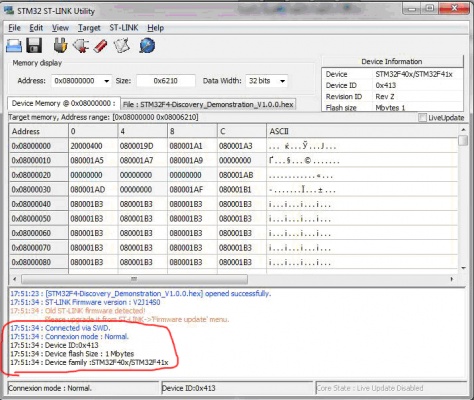Image resolution: width=474 pixels, height=400 pixels.
Task: Click the horizontal scrollbar left arrow
Action: pyautogui.click(x=14, y=279)
